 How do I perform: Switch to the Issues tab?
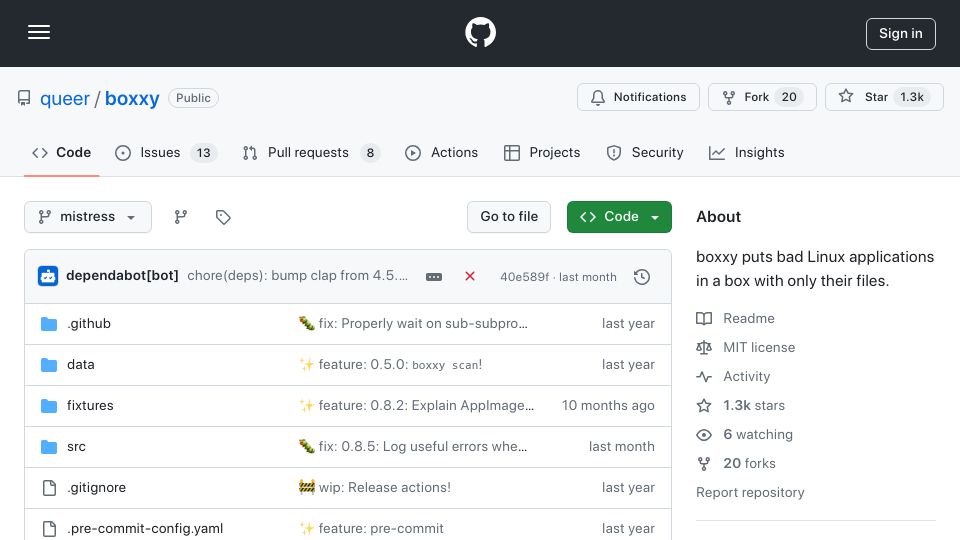166,152
